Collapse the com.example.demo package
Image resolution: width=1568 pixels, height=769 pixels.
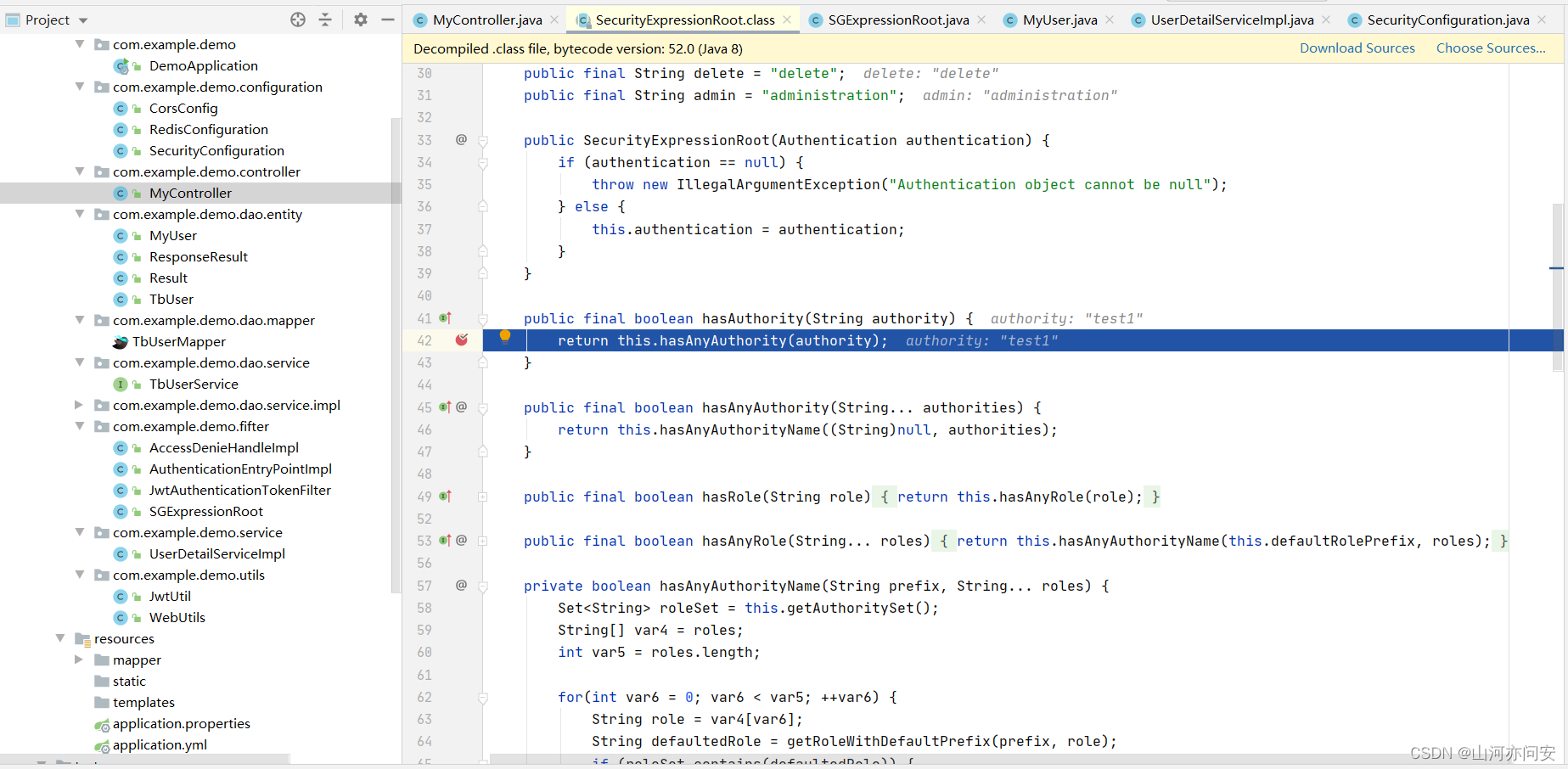coord(80,44)
